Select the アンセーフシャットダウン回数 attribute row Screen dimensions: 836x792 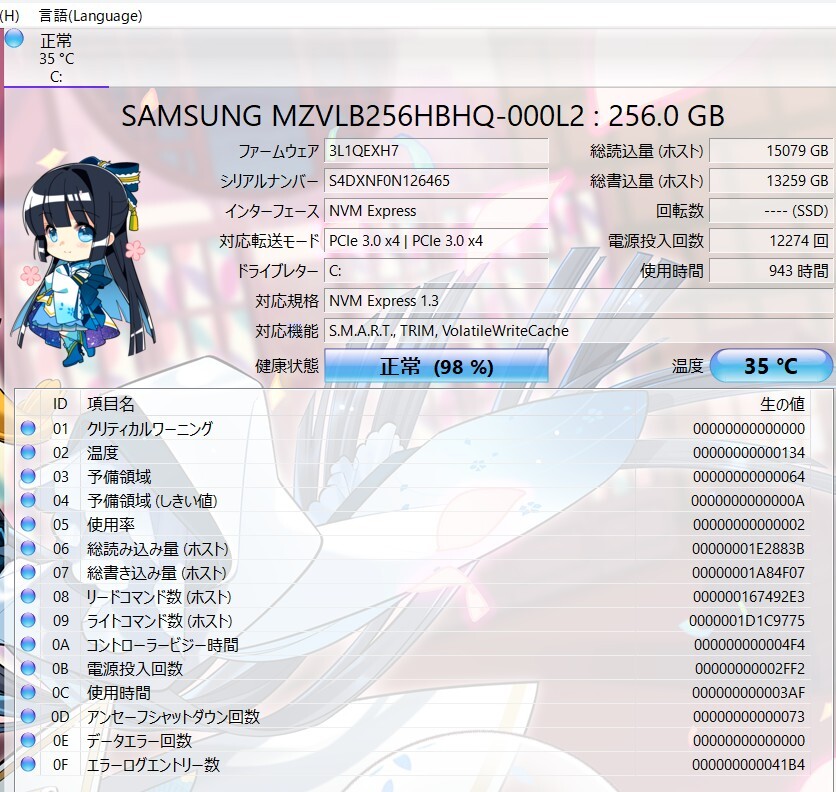413,716
